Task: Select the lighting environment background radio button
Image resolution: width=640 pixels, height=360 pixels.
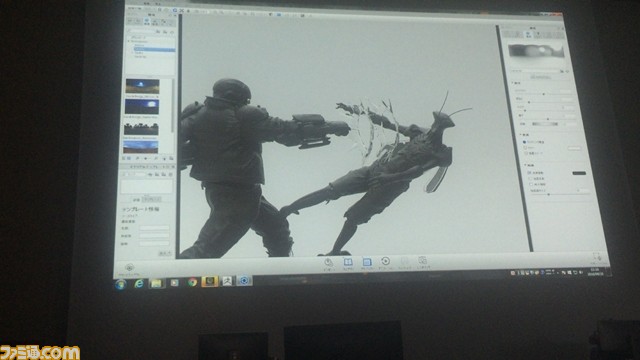Action: [x=524, y=142]
